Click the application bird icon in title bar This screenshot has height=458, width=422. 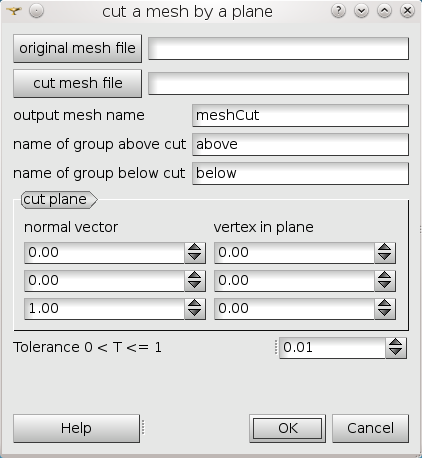[14, 11]
